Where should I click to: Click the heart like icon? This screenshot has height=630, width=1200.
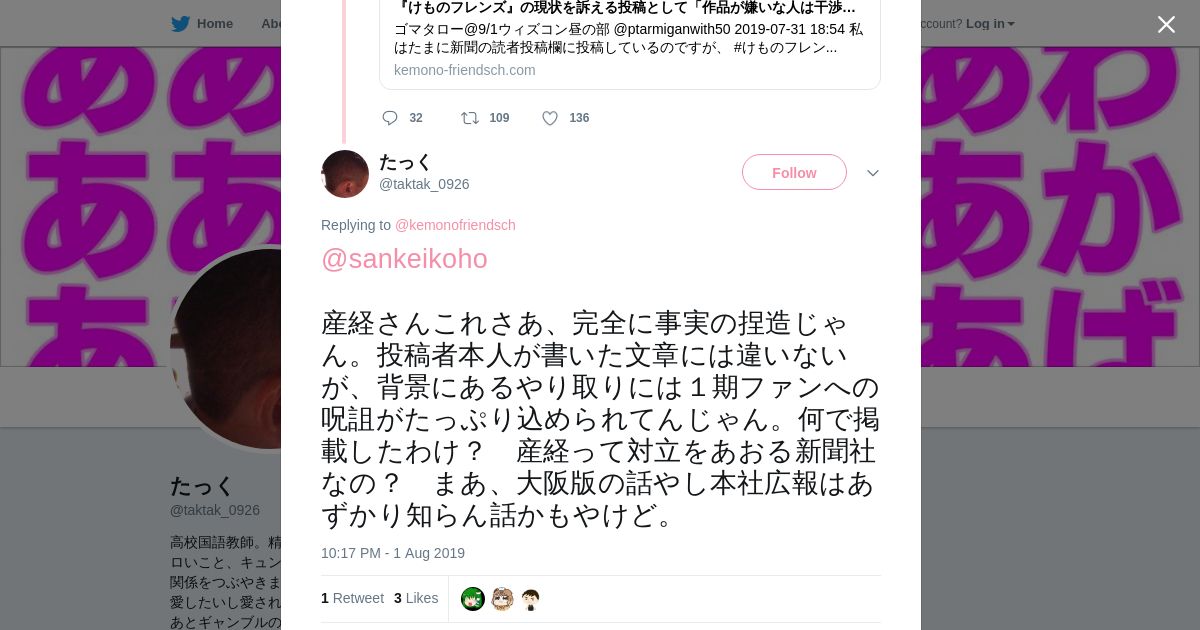tap(550, 118)
